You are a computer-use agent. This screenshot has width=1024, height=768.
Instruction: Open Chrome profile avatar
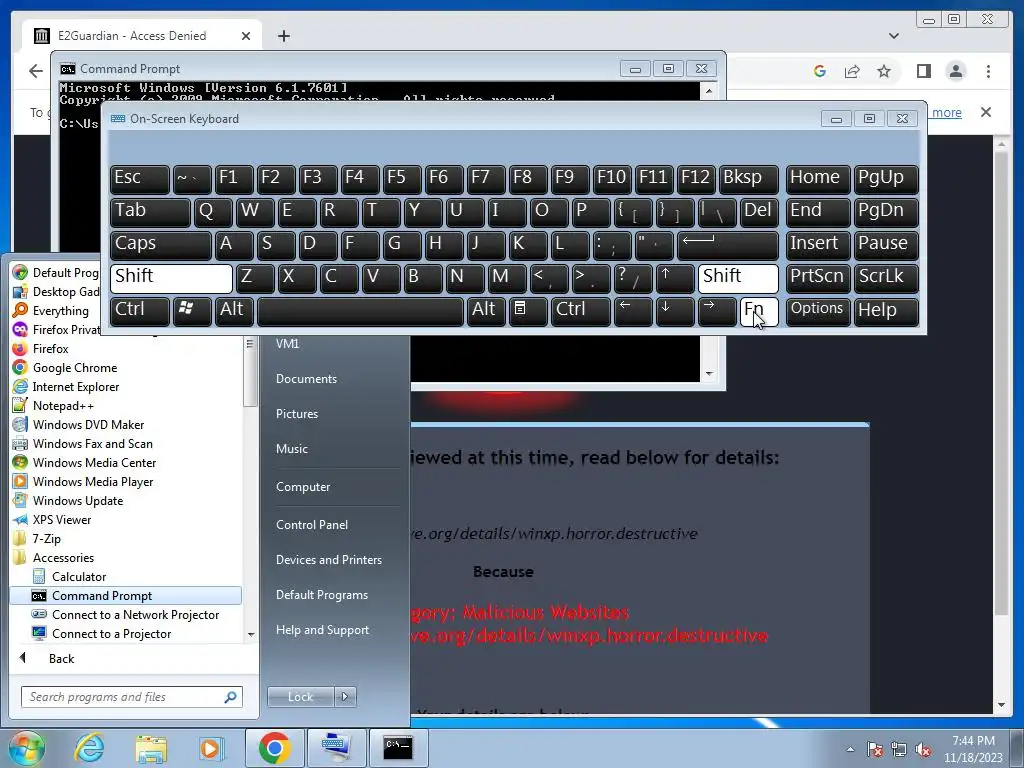[955, 71]
